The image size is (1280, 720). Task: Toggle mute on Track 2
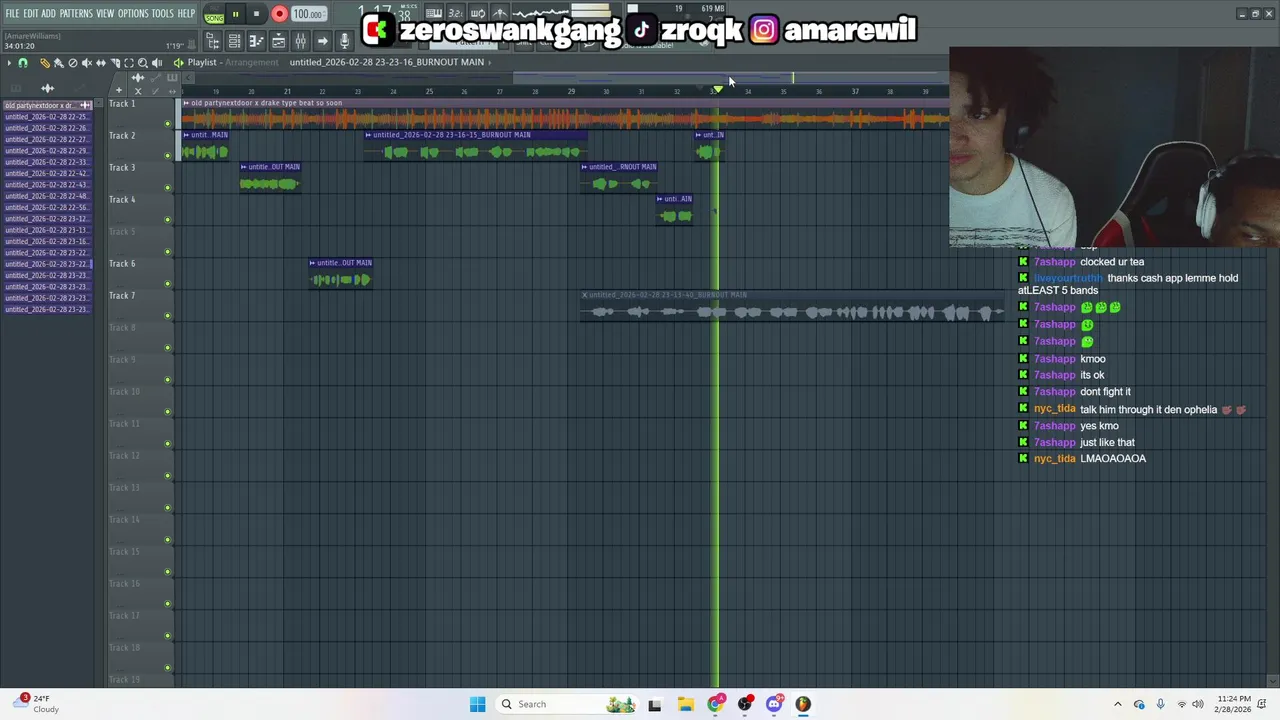(167, 155)
